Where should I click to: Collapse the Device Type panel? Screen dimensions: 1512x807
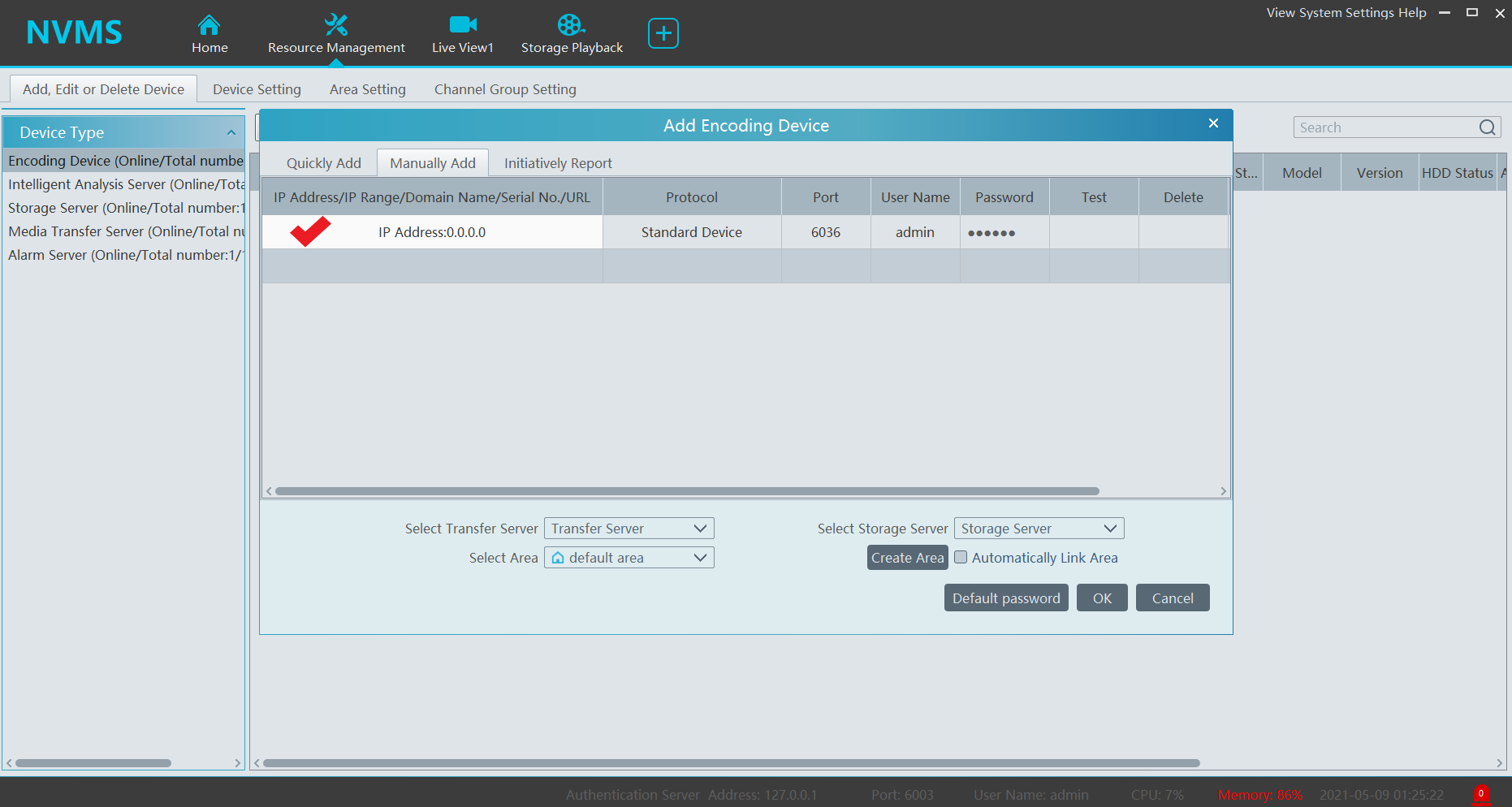pyautogui.click(x=231, y=132)
